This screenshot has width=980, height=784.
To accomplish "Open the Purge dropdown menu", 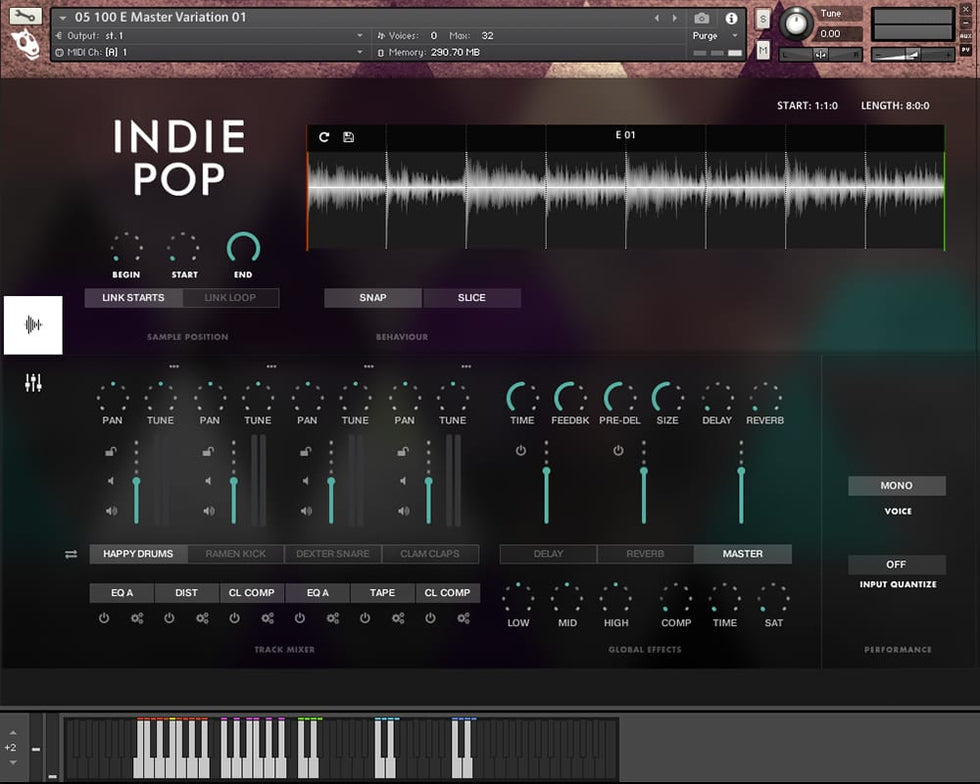I will click(712, 36).
